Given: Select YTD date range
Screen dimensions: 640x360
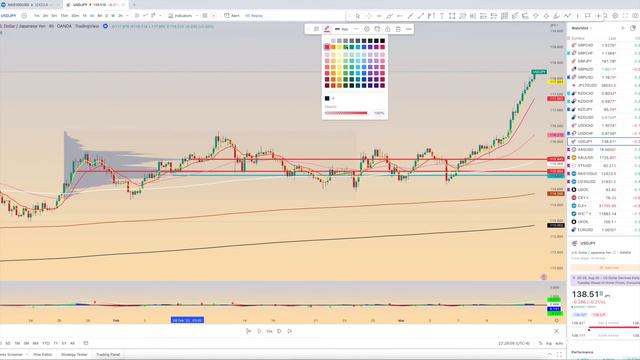Looking at the screenshot, I should coord(46,343).
